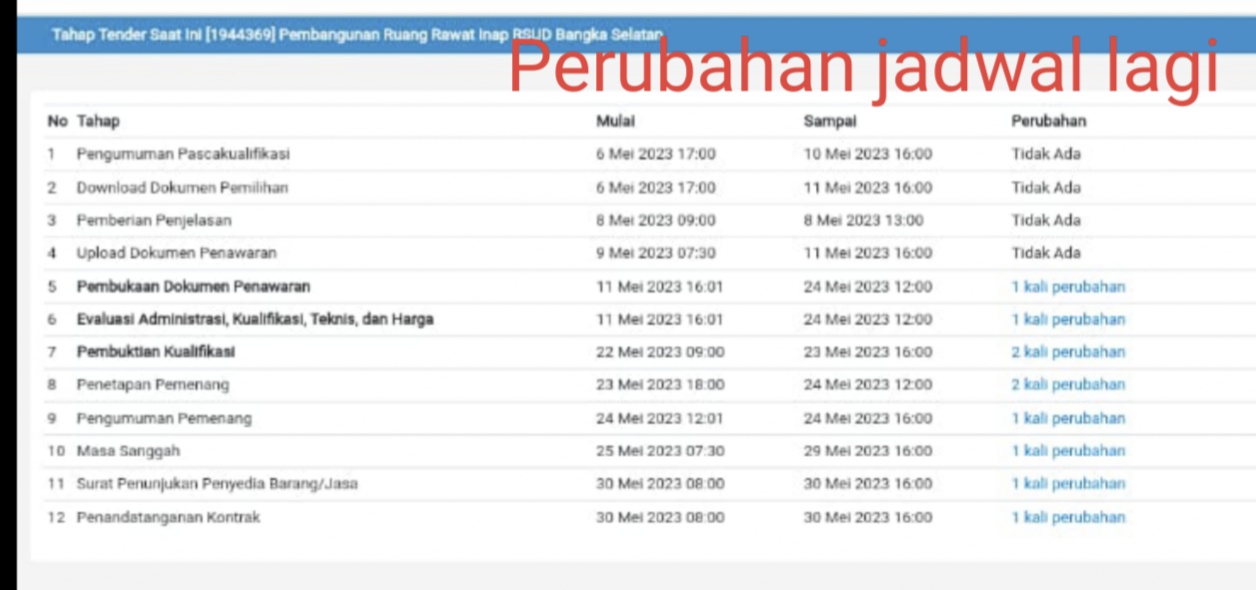The width and height of the screenshot is (1256, 590).
Task: Click end date '8 Mei 2023 13:00'
Action: click(x=864, y=220)
